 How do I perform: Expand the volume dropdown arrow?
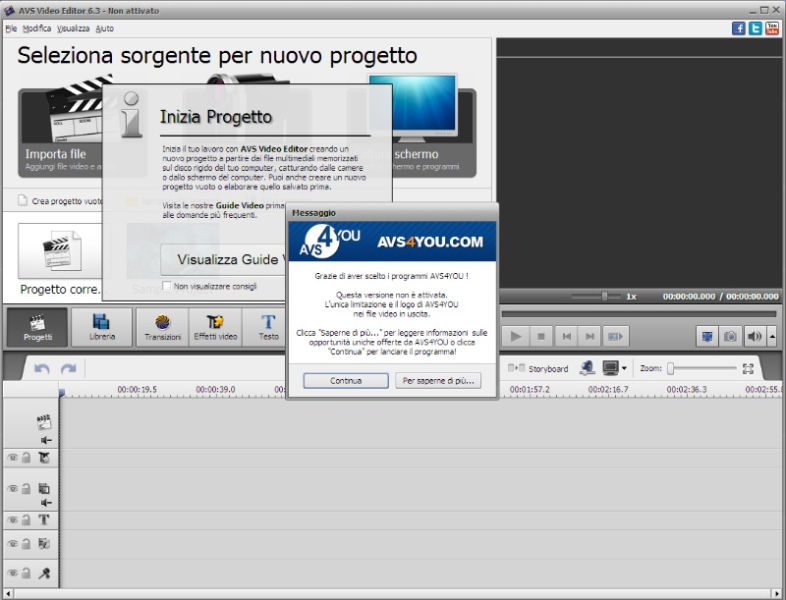click(772, 337)
